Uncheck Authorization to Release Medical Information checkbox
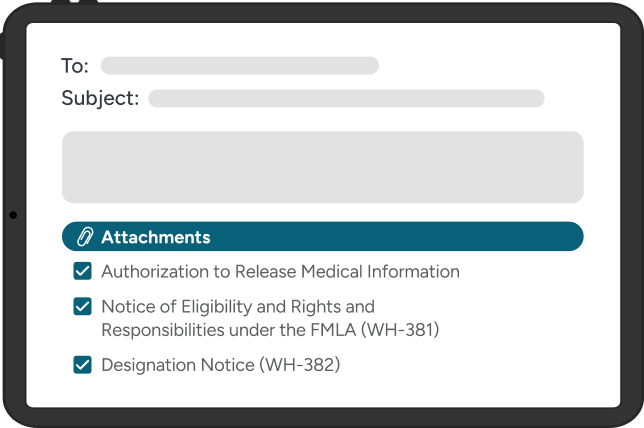 click(x=83, y=271)
